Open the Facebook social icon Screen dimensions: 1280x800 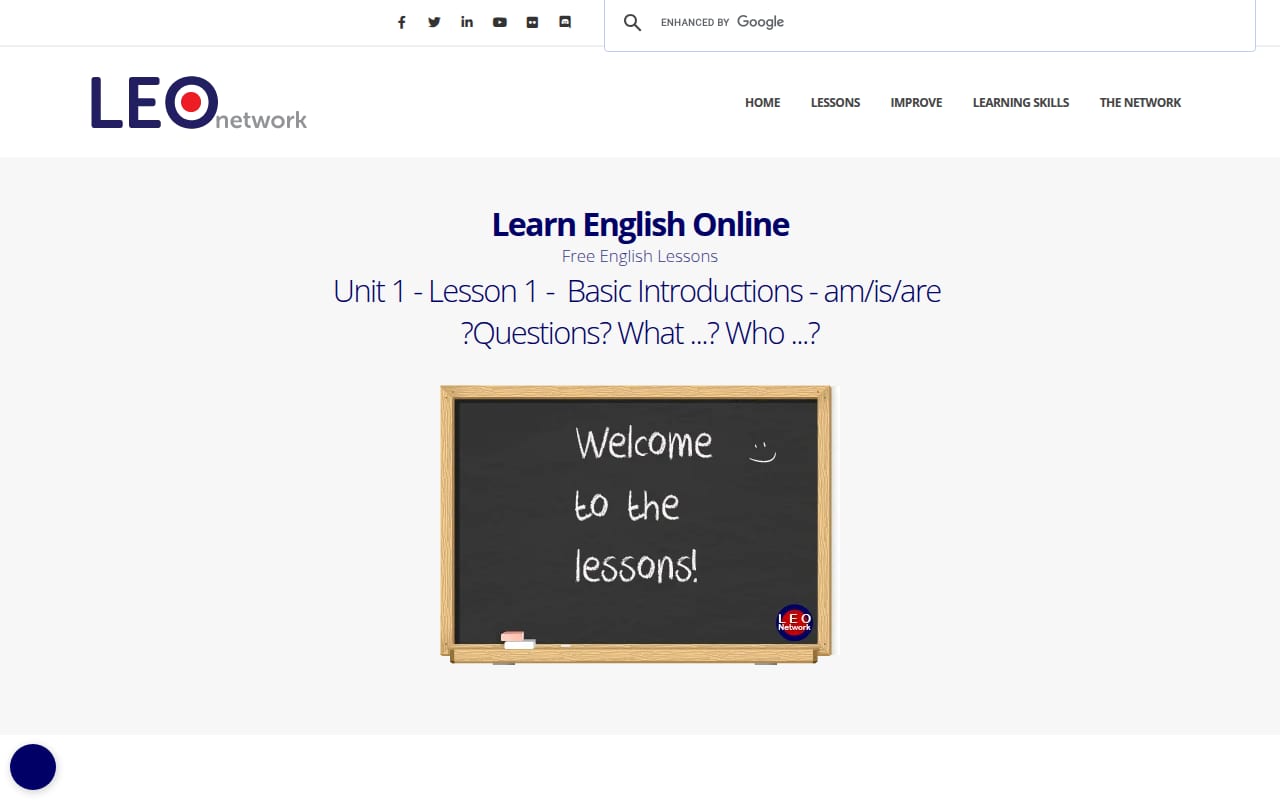click(x=402, y=22)
